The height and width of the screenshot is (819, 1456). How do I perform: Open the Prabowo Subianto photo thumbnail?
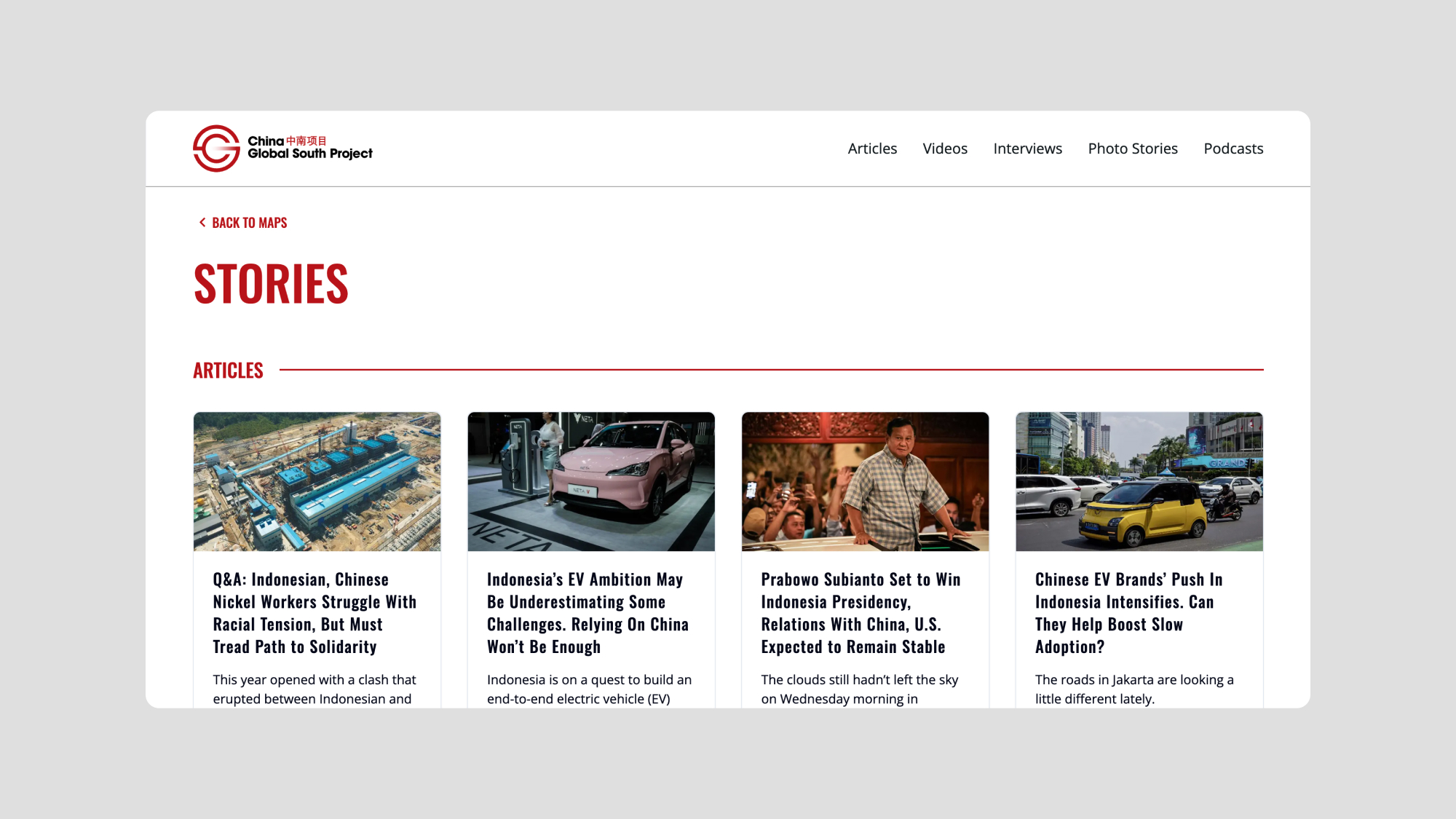tap(865, 481)
